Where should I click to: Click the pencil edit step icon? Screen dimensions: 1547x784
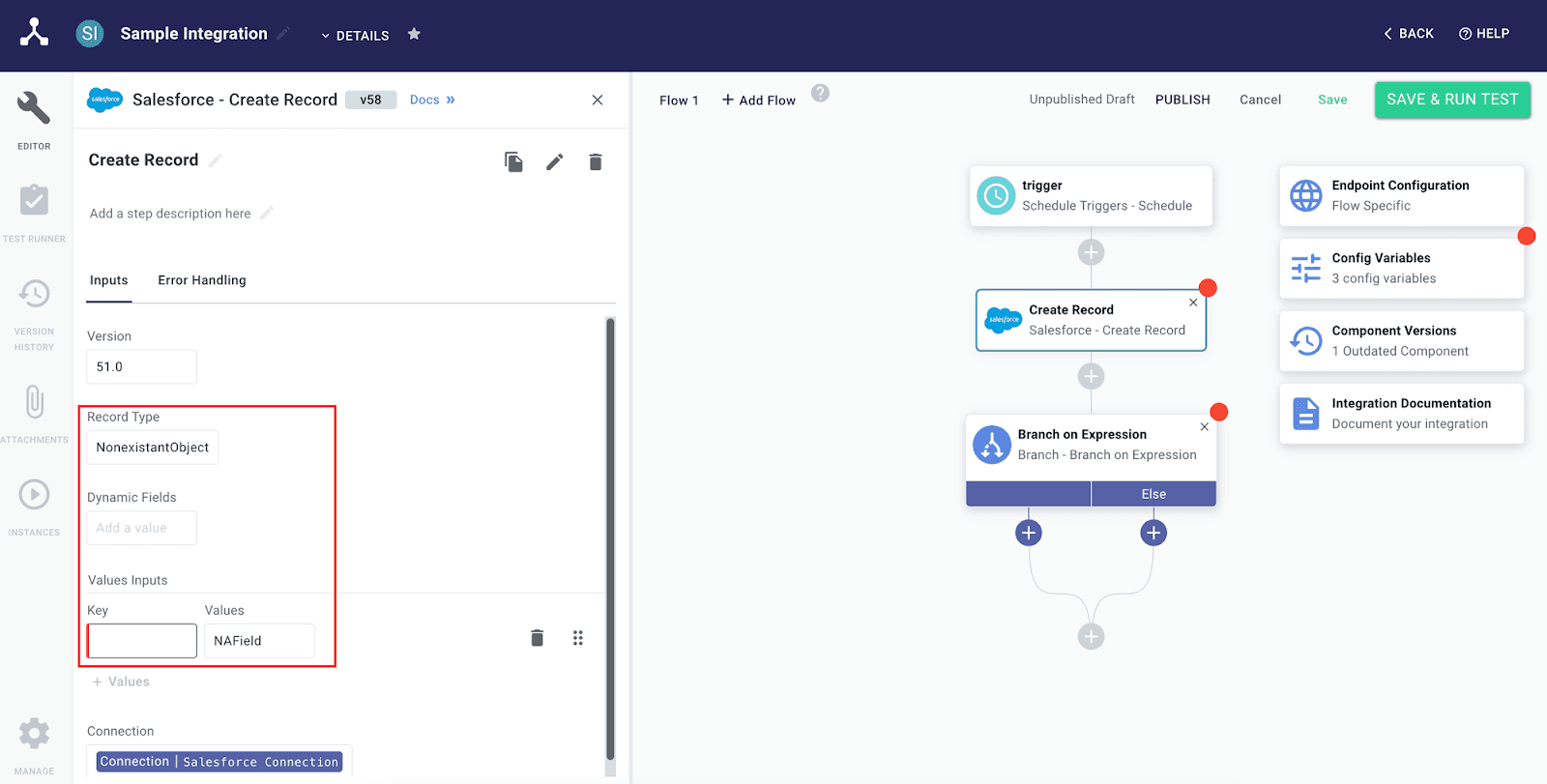point(554,162)
